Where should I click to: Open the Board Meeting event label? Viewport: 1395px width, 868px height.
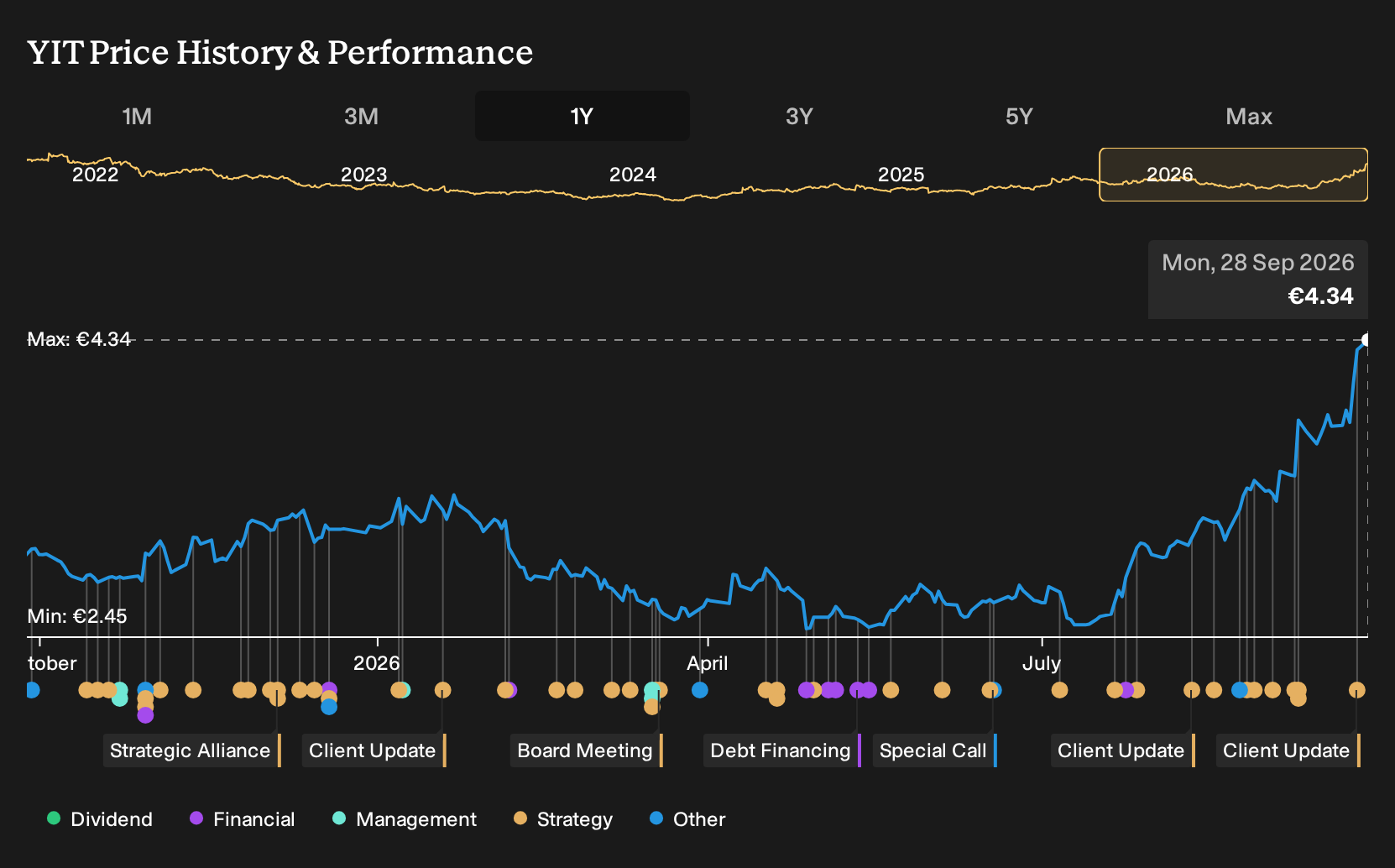(586, 750)
